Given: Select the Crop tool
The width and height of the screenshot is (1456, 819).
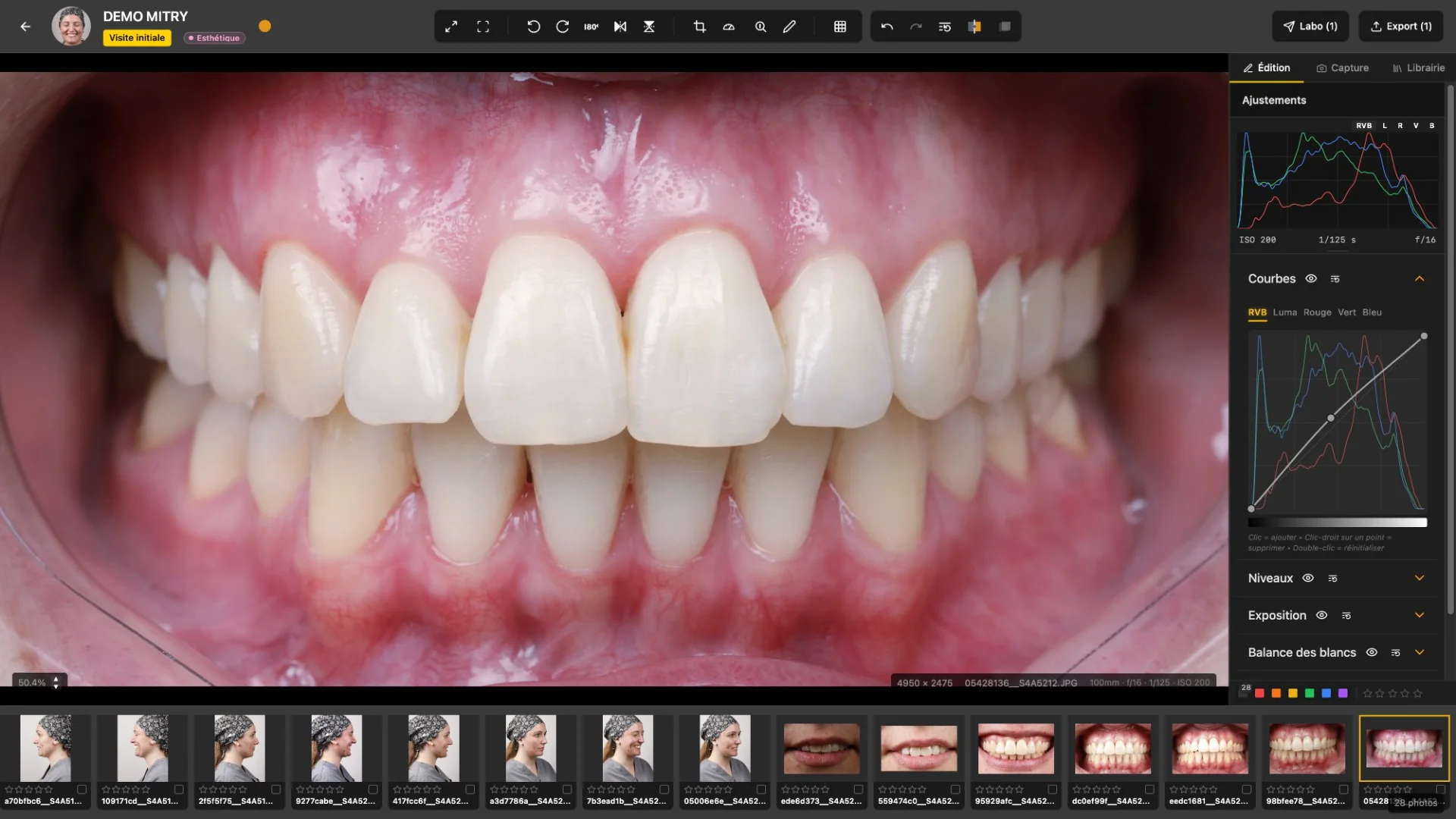Looking at the screenshot, I should [x=700, y=27].
